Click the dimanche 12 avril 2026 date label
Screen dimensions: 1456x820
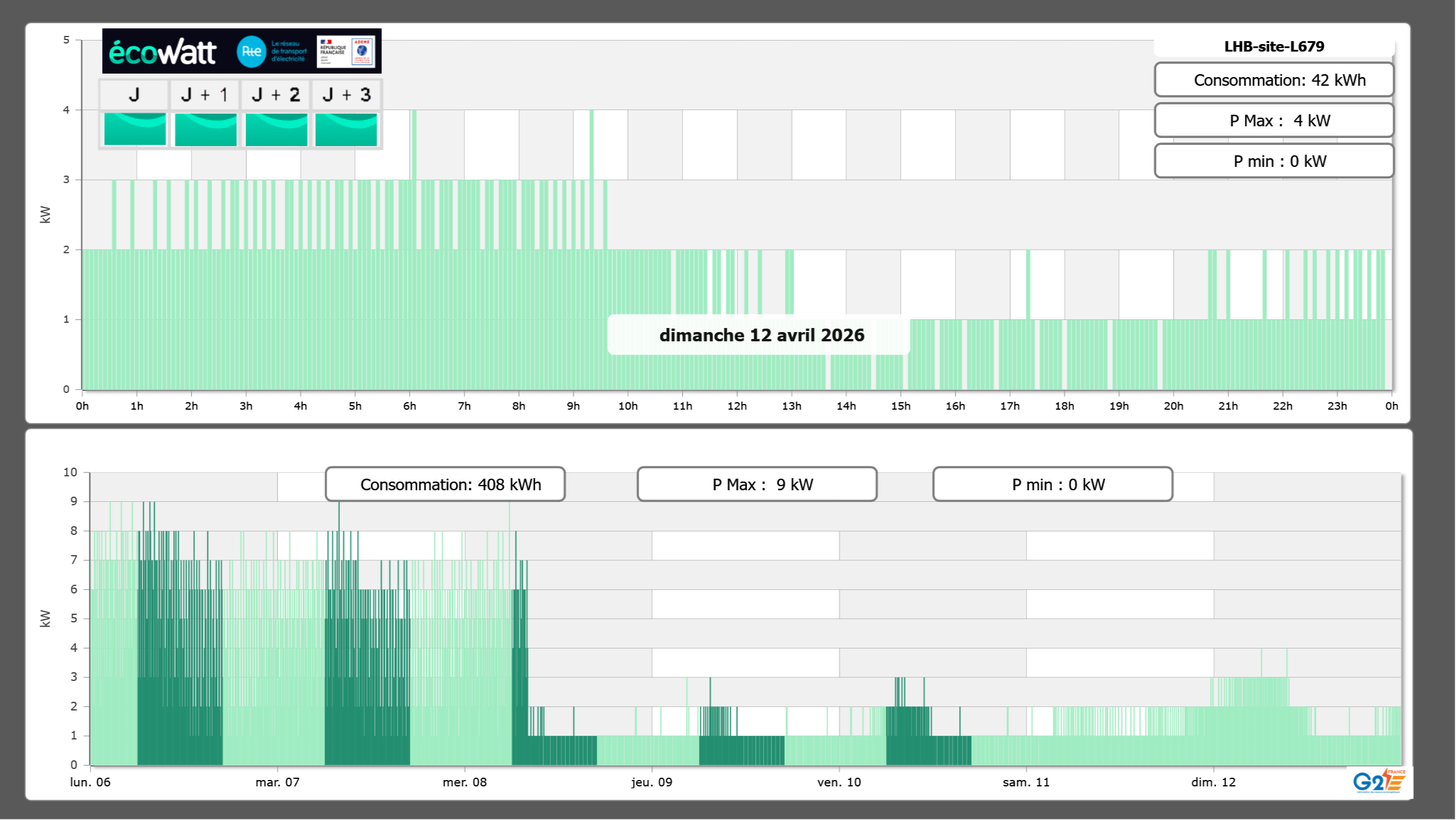coord(761,335)
